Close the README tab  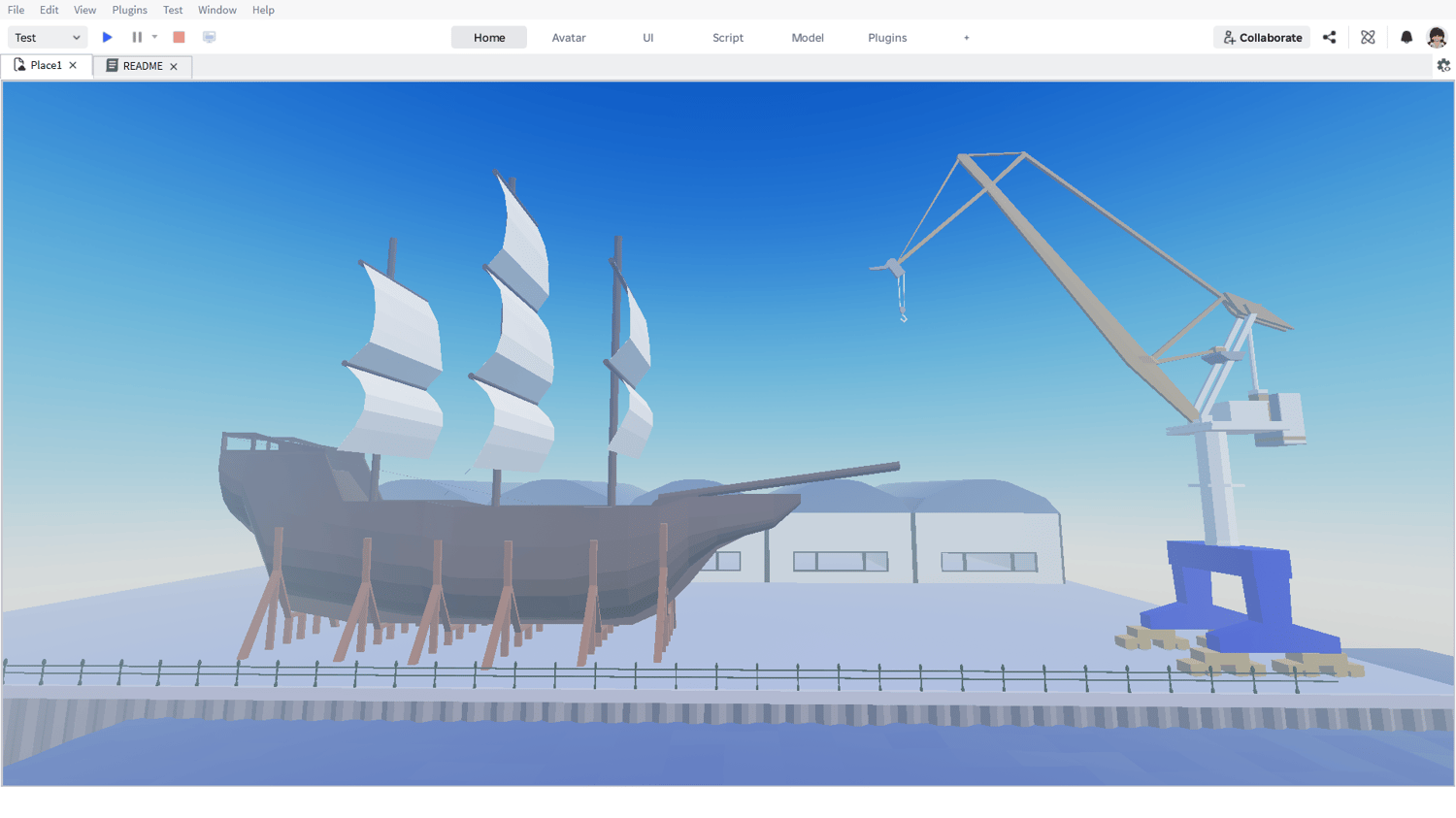174,66
